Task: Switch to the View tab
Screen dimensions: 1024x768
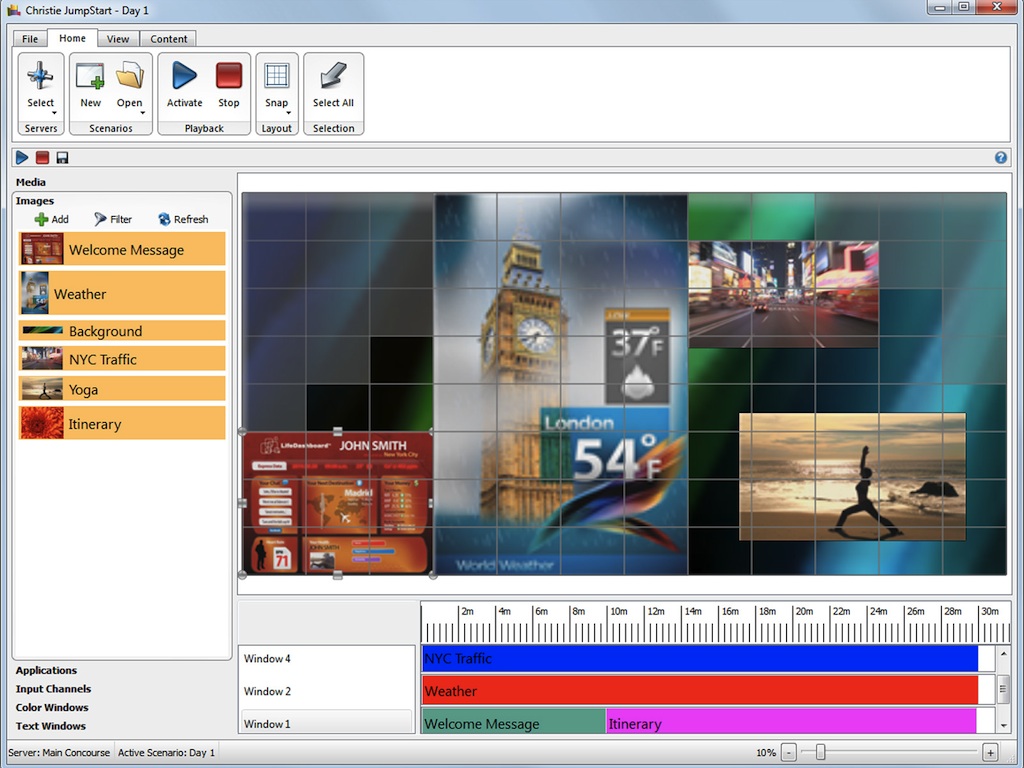Action: (118, 39)
